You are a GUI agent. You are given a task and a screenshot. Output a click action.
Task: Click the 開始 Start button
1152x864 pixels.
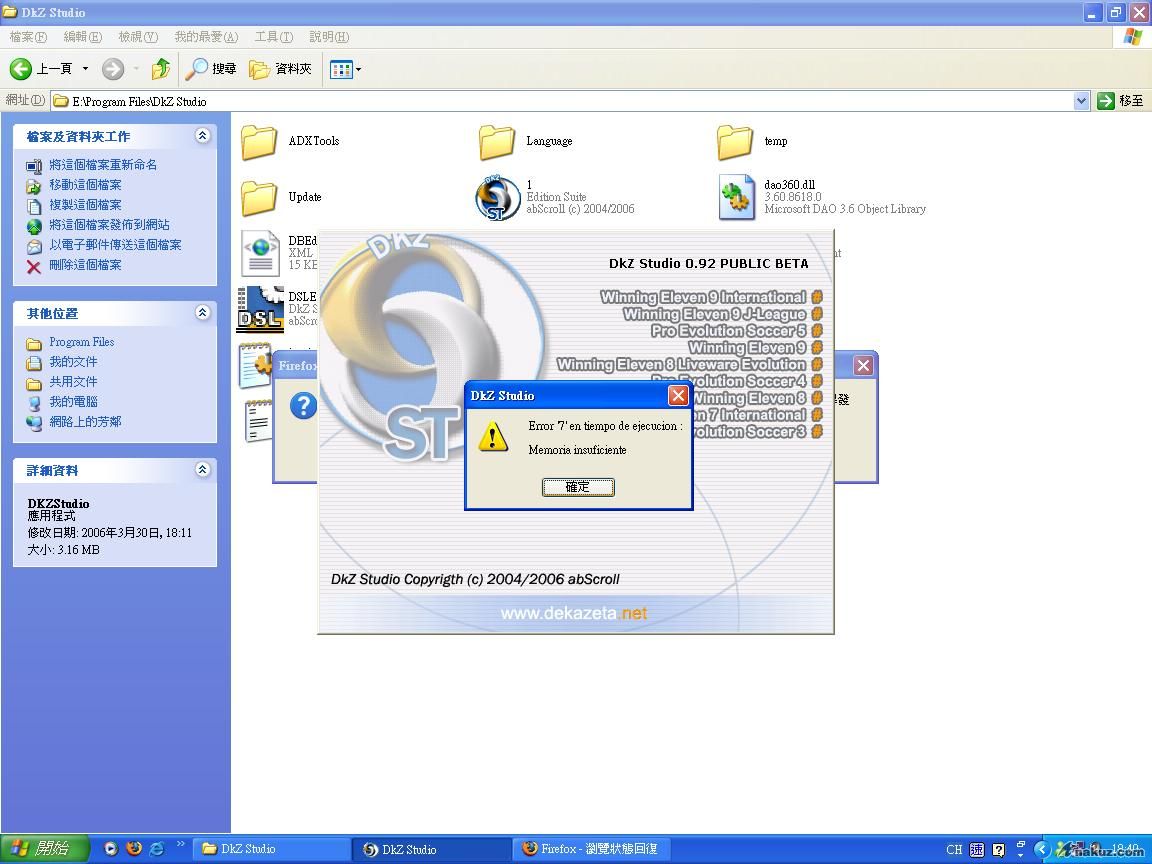click(x=44, y=849)
